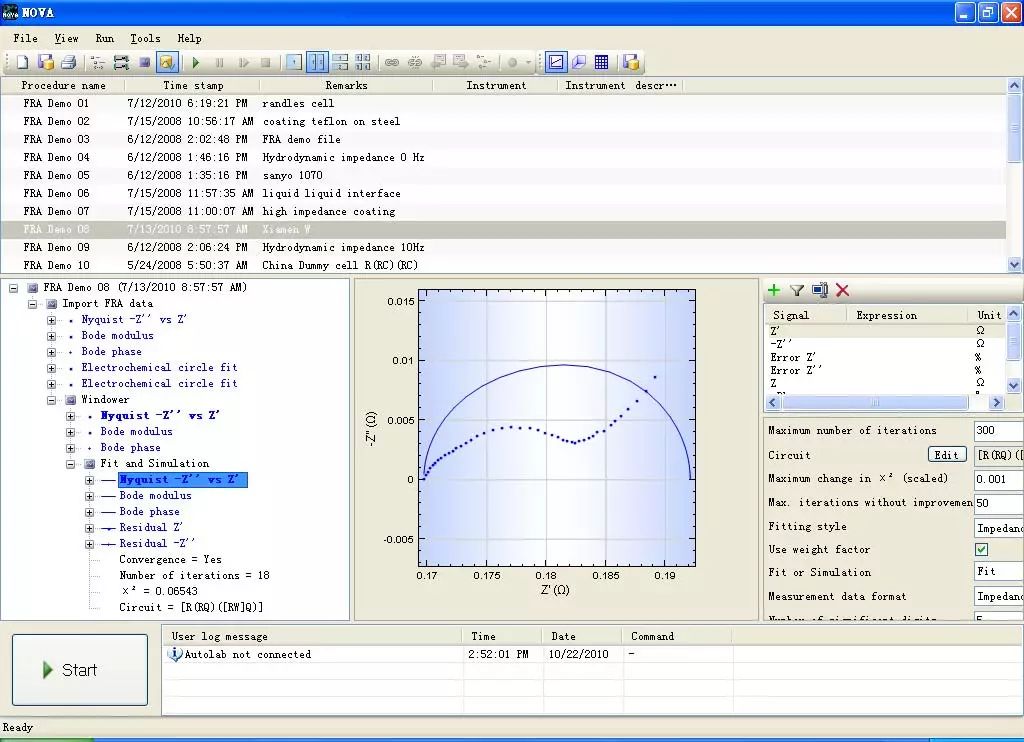Select the 2D plot view icon

click(556, 62)
